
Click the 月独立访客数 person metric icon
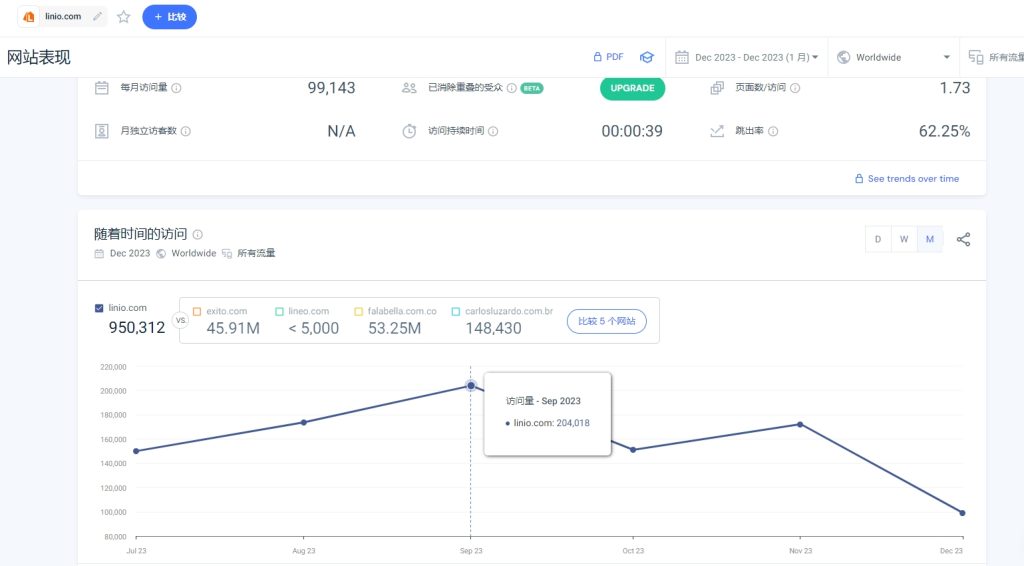101,131
